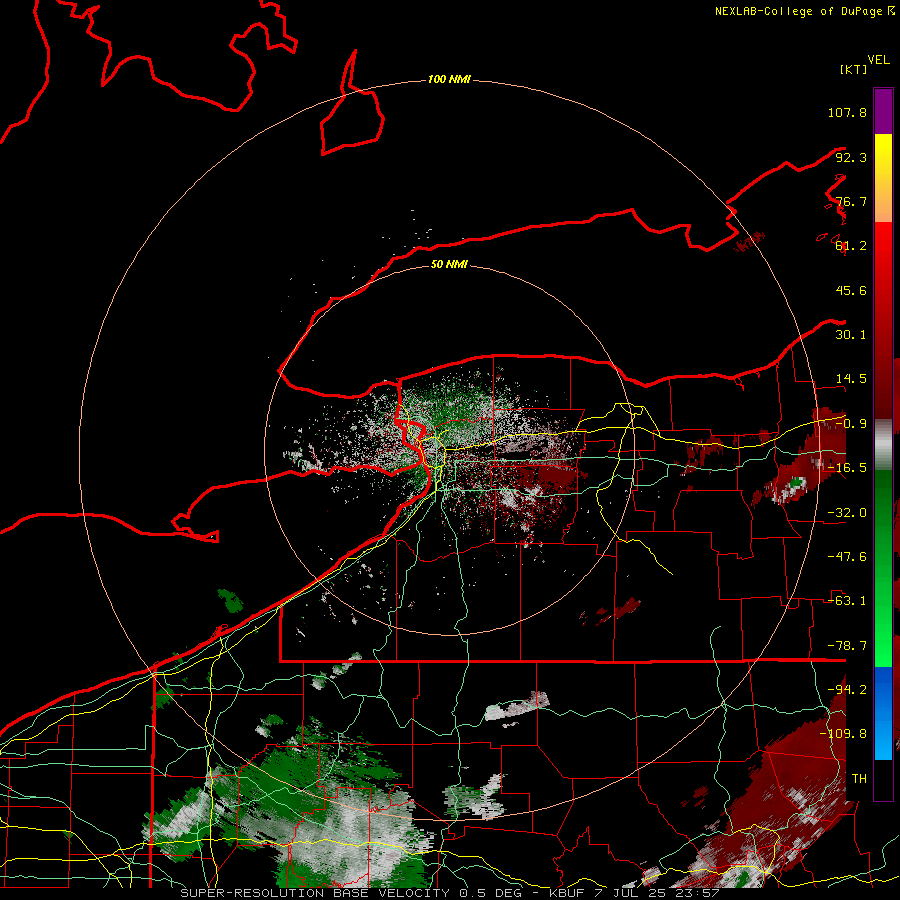This screenshot has width=900, height=900.
Task: Click the -78.7 velocity scale value
Action: click(847, 646)
